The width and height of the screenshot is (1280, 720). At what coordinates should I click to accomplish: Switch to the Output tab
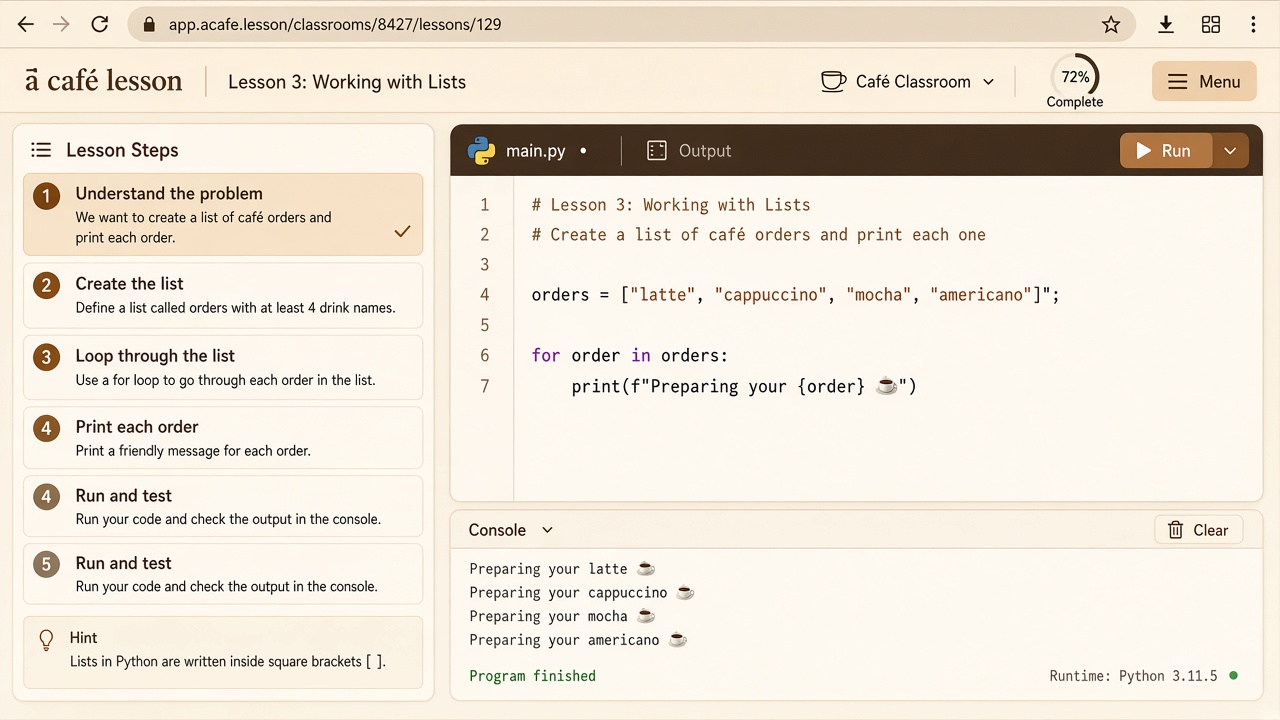689,151
